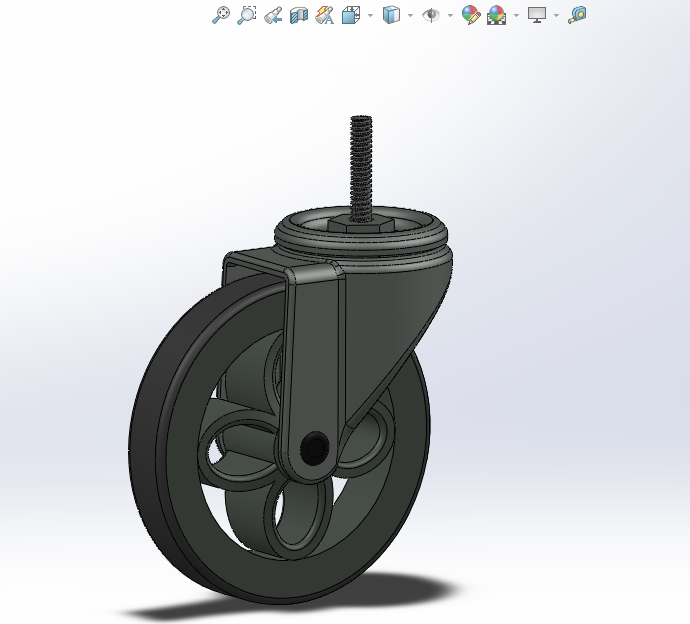This screenshot has height=624, width=690.
Task: Expand the View Orientation dropdown arrow
Action: click(370, 15)
